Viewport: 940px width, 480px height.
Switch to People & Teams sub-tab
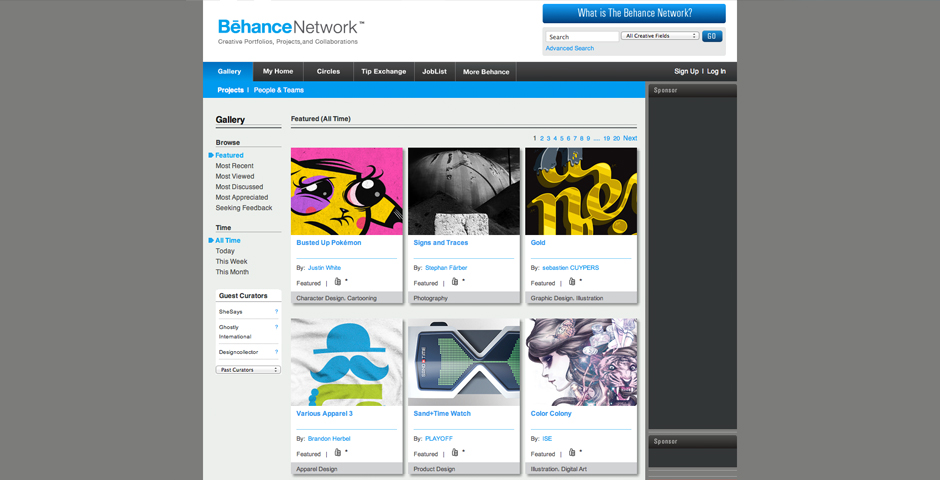point(279,90)
